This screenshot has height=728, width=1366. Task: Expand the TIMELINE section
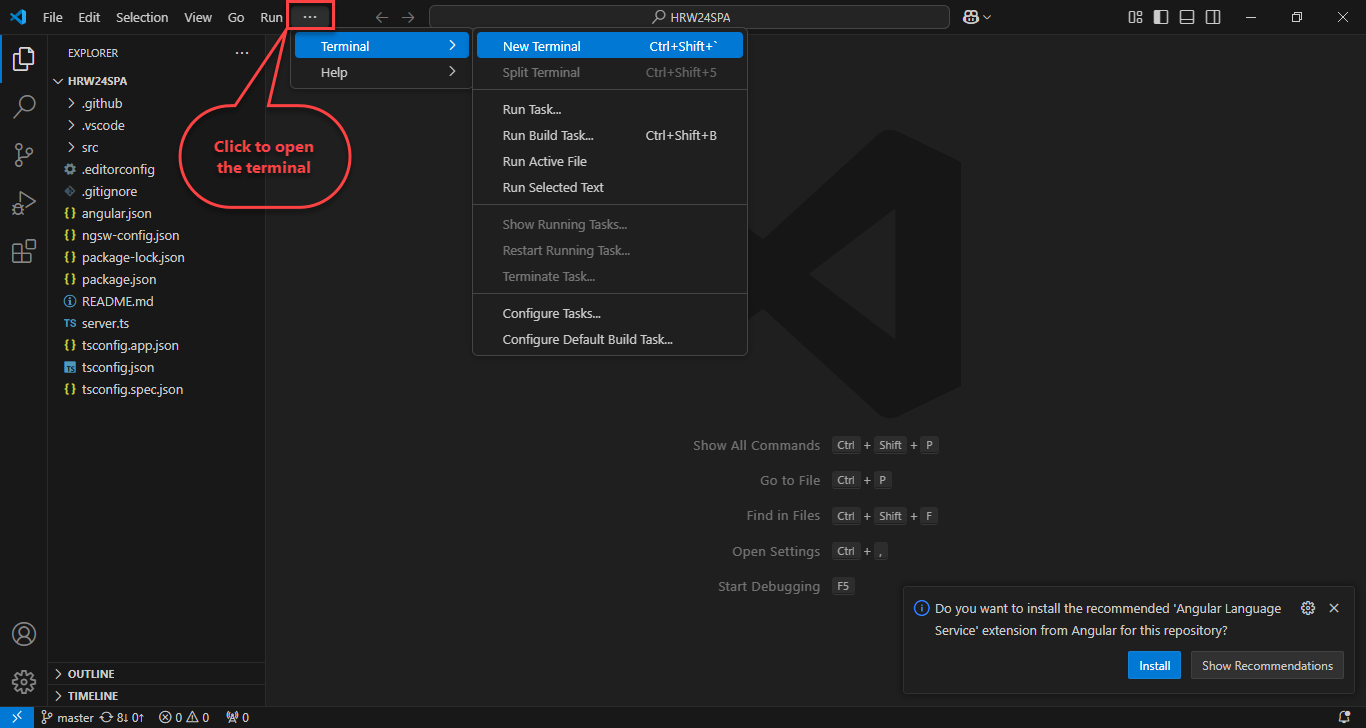tap(92, 696)
